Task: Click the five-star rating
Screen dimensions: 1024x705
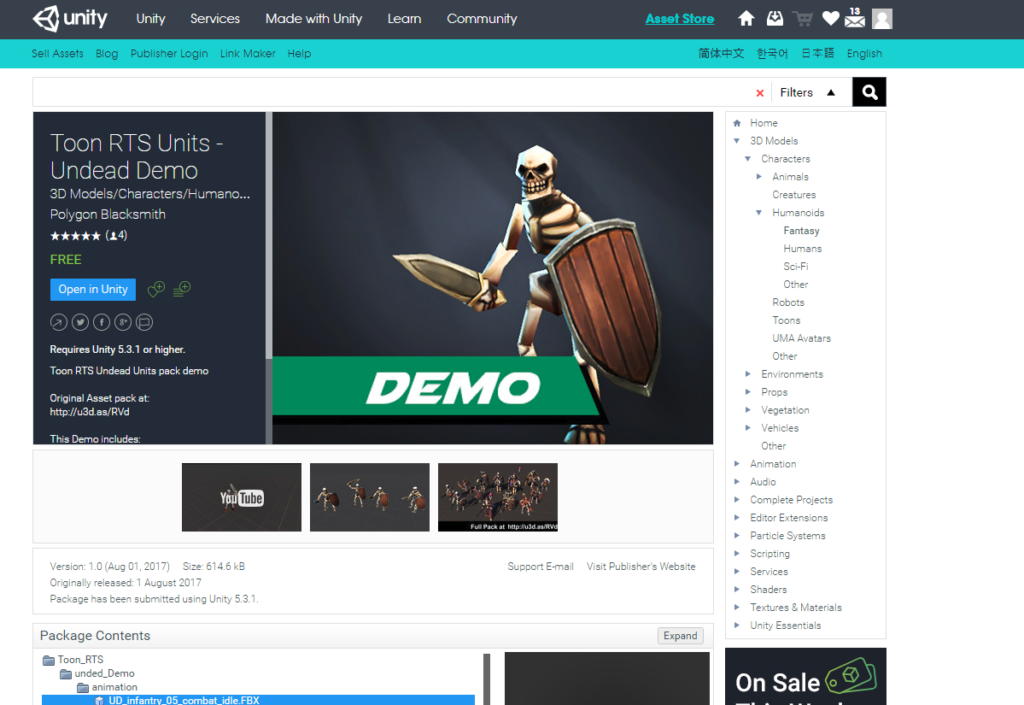Action: click(x=76, y=236)
